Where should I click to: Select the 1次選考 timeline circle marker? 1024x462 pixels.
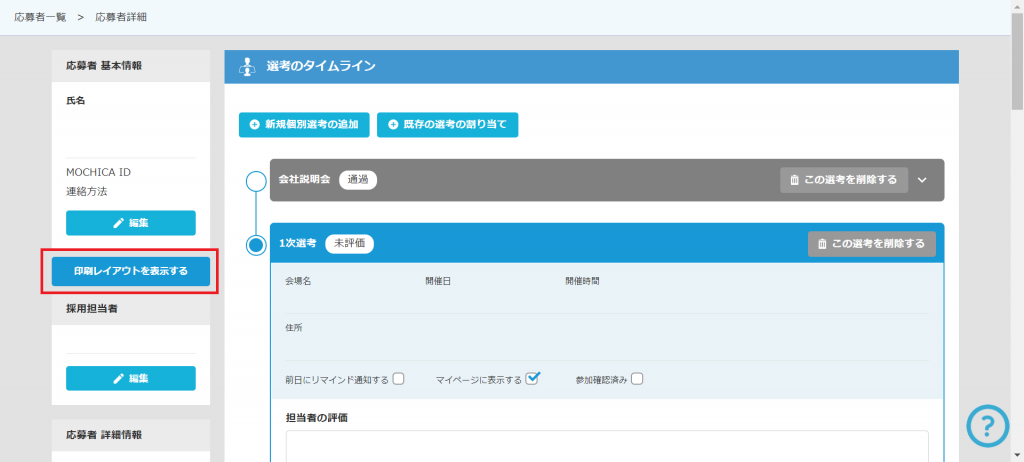point(256,243)
